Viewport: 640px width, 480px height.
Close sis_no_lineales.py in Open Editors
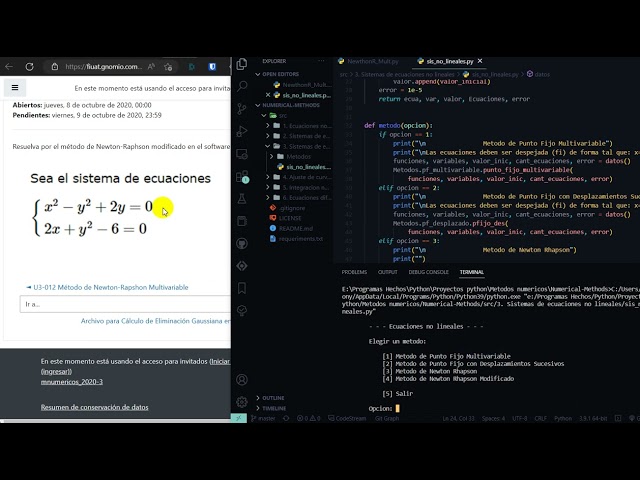pyautogui.click(x=268, y=95)
